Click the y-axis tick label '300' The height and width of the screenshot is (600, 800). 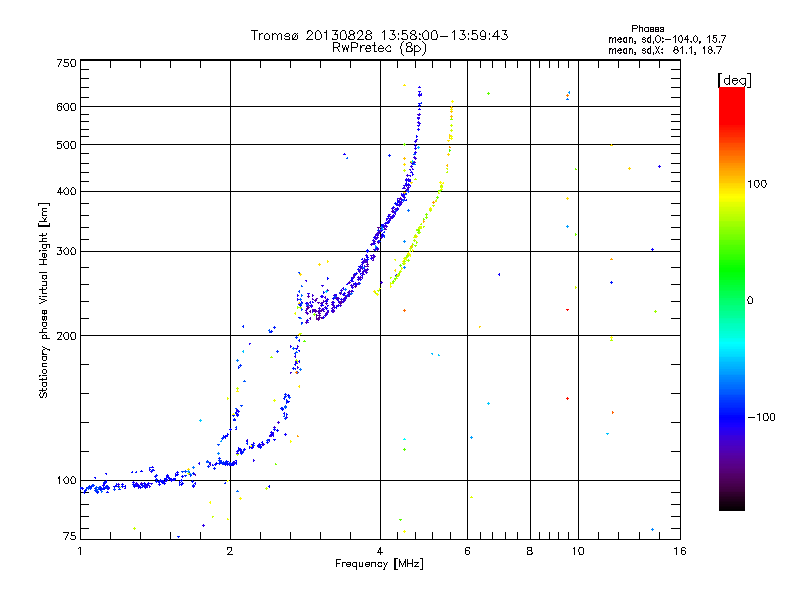click(x=66, y=251)
